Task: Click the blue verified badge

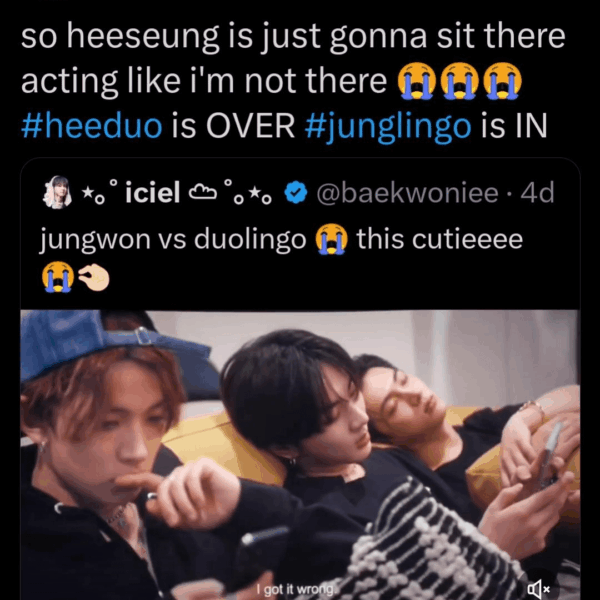Action: coord(296,192)
